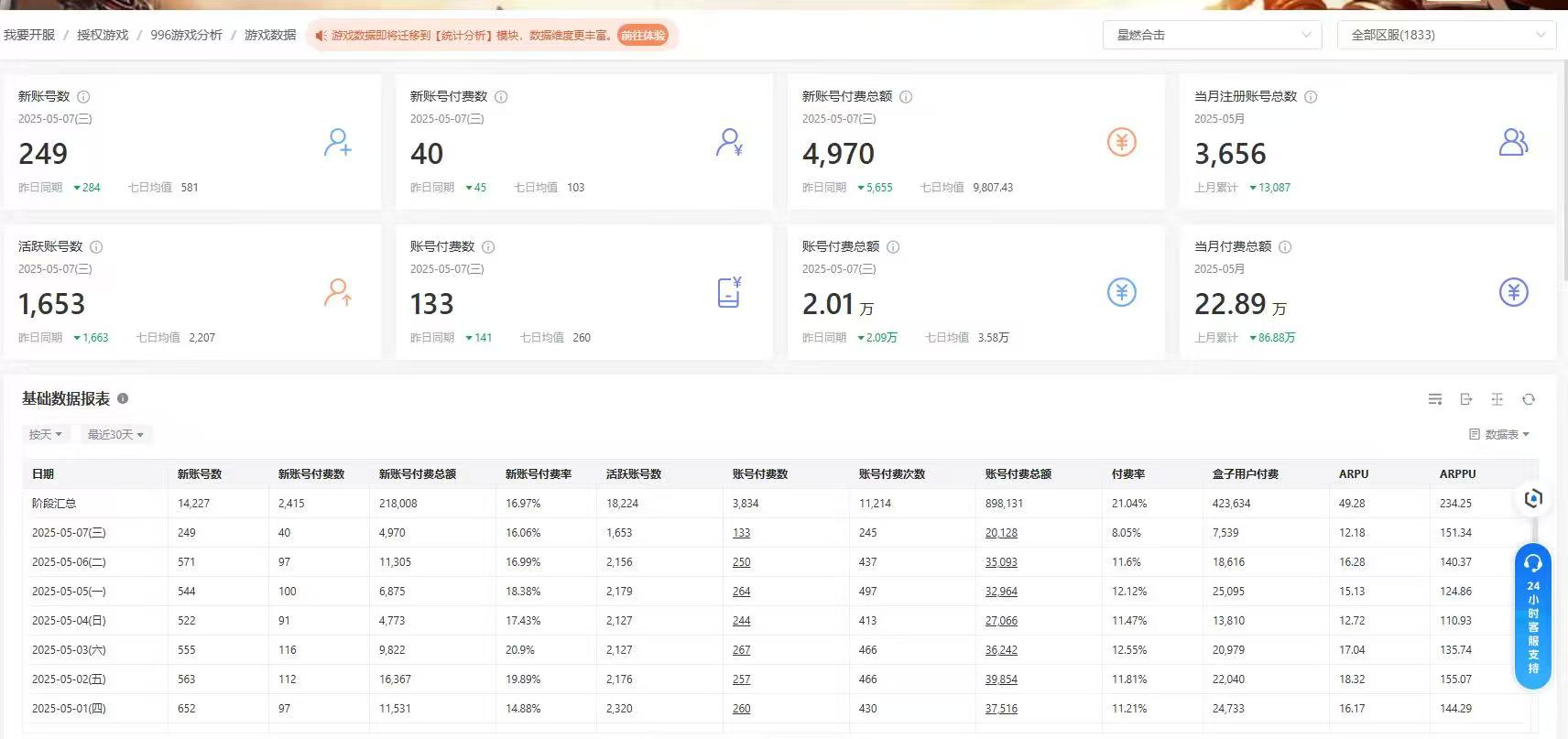
Task: Expand the 按天 granularity dropdown
Action: (45, 435)
